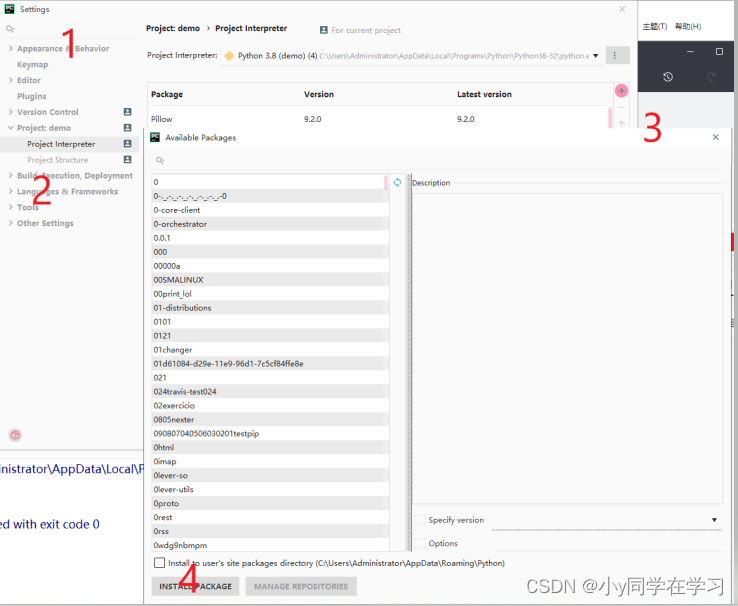
Task: Select package 00print_lol in list
Action: 270,294
